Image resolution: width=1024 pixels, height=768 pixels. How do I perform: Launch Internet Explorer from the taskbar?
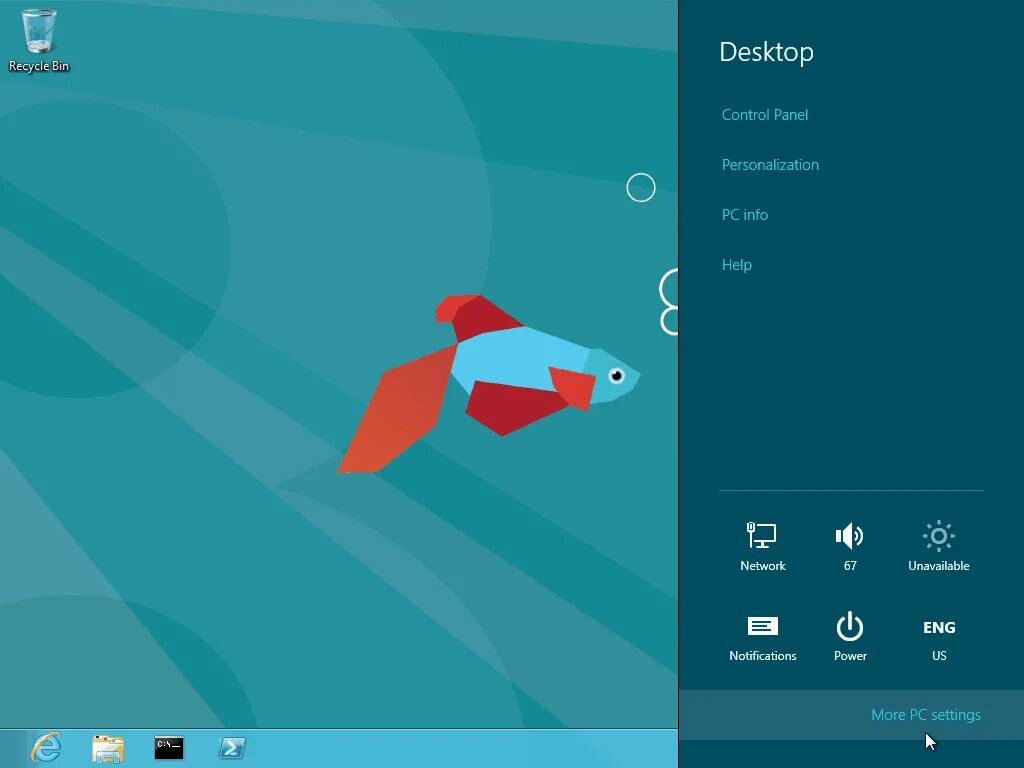coord(46,748)
